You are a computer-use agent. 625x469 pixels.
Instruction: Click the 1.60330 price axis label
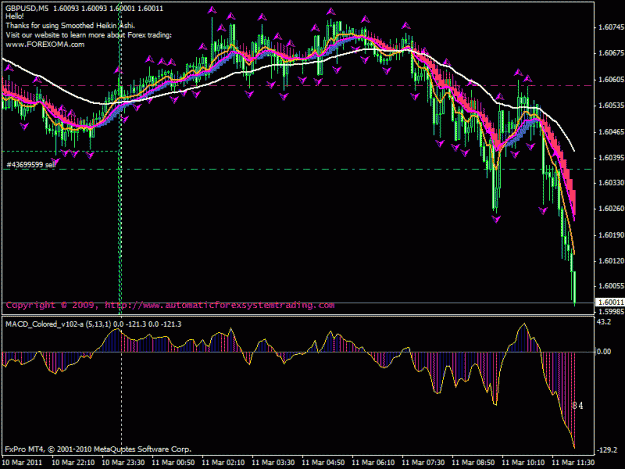click(x=611, y=183)
